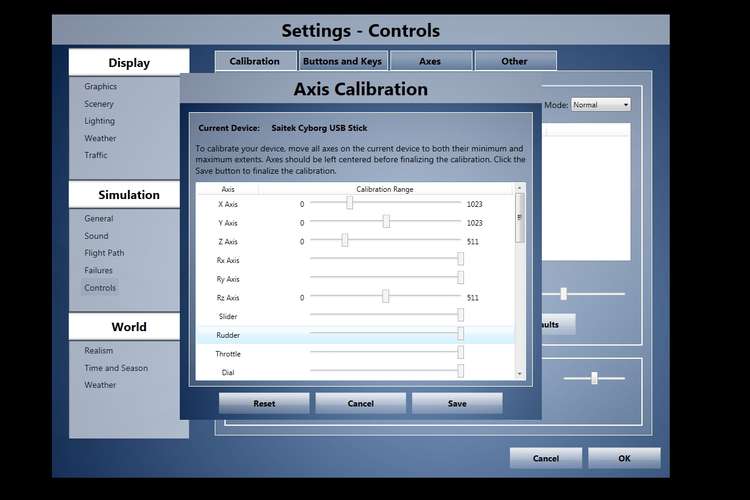Go to Time and Season settings
Screen dimensions: 750x500
coord(116,368)
